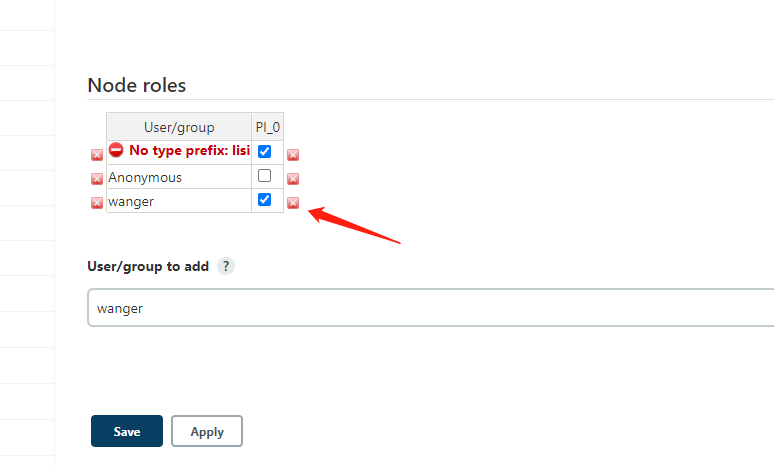Select the wanger user name cell
This screenshot has width=774, height=466.
click(132, 201)
